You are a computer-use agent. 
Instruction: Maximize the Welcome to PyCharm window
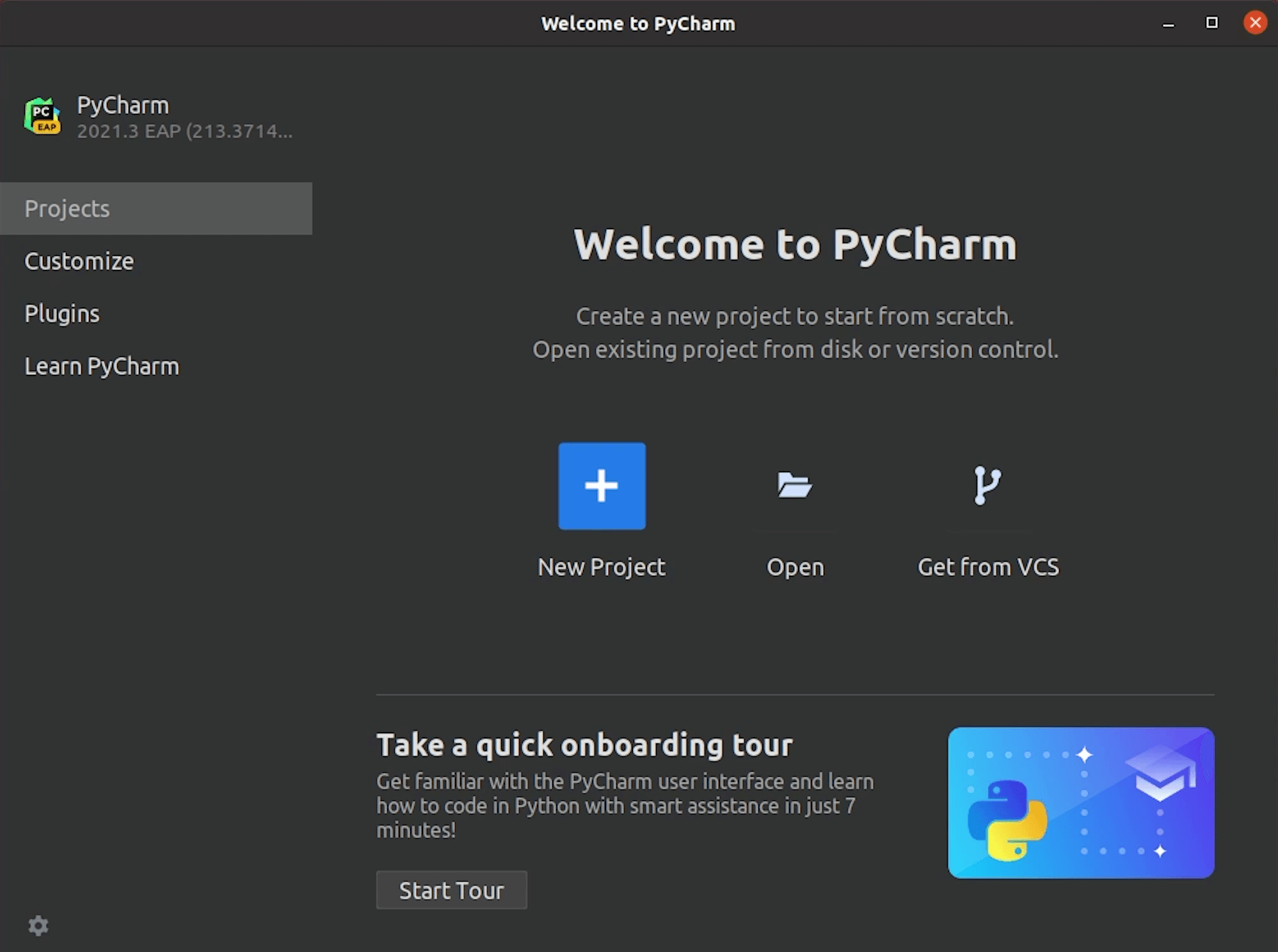(x=1211, y=23)
